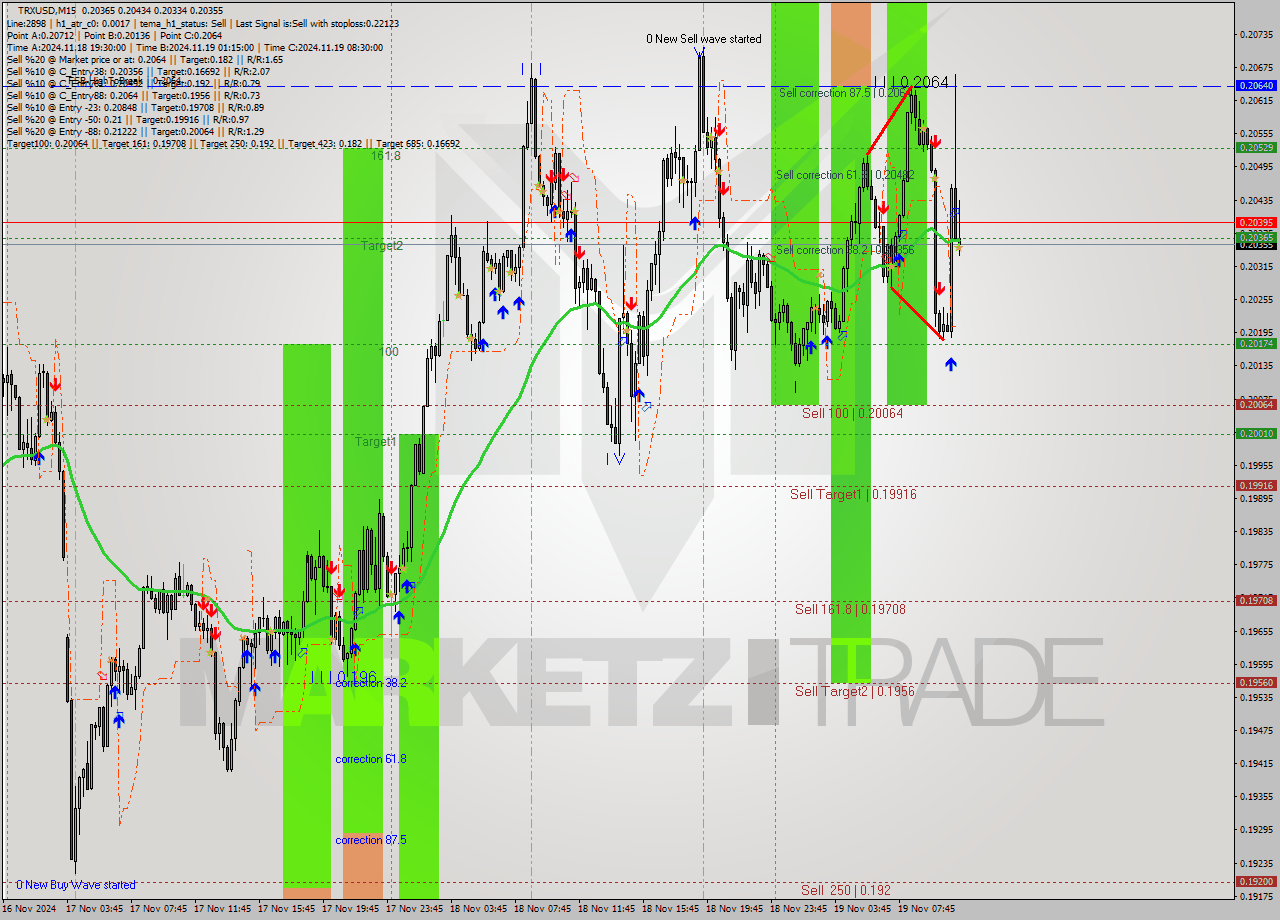Click the green 0.20174 price tag

point(1256,343)
